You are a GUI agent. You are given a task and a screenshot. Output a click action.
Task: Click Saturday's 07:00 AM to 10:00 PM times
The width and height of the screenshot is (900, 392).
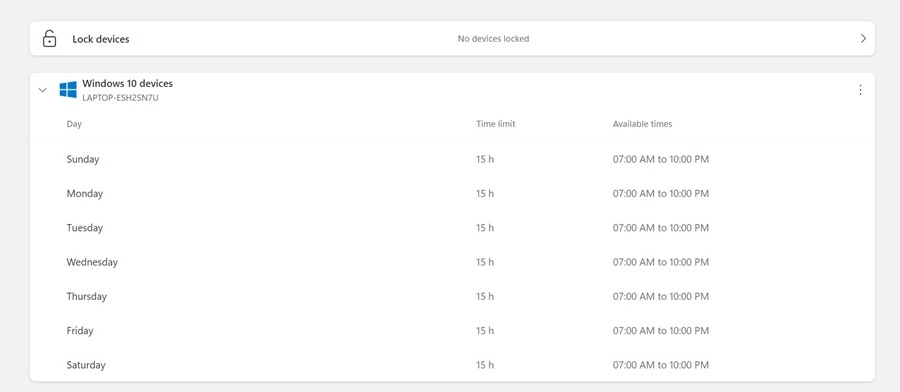(661, 365)
